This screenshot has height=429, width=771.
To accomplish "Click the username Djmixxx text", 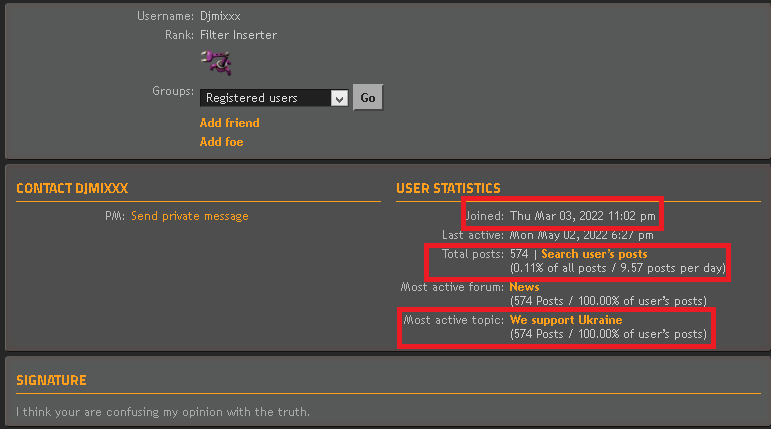I will 220,16.
